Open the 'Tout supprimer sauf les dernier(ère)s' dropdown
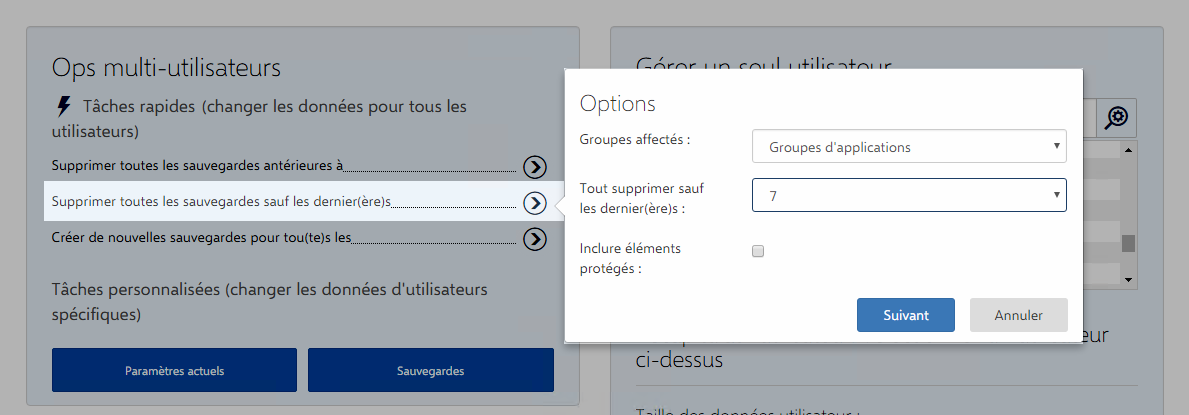 pos(909,195)
